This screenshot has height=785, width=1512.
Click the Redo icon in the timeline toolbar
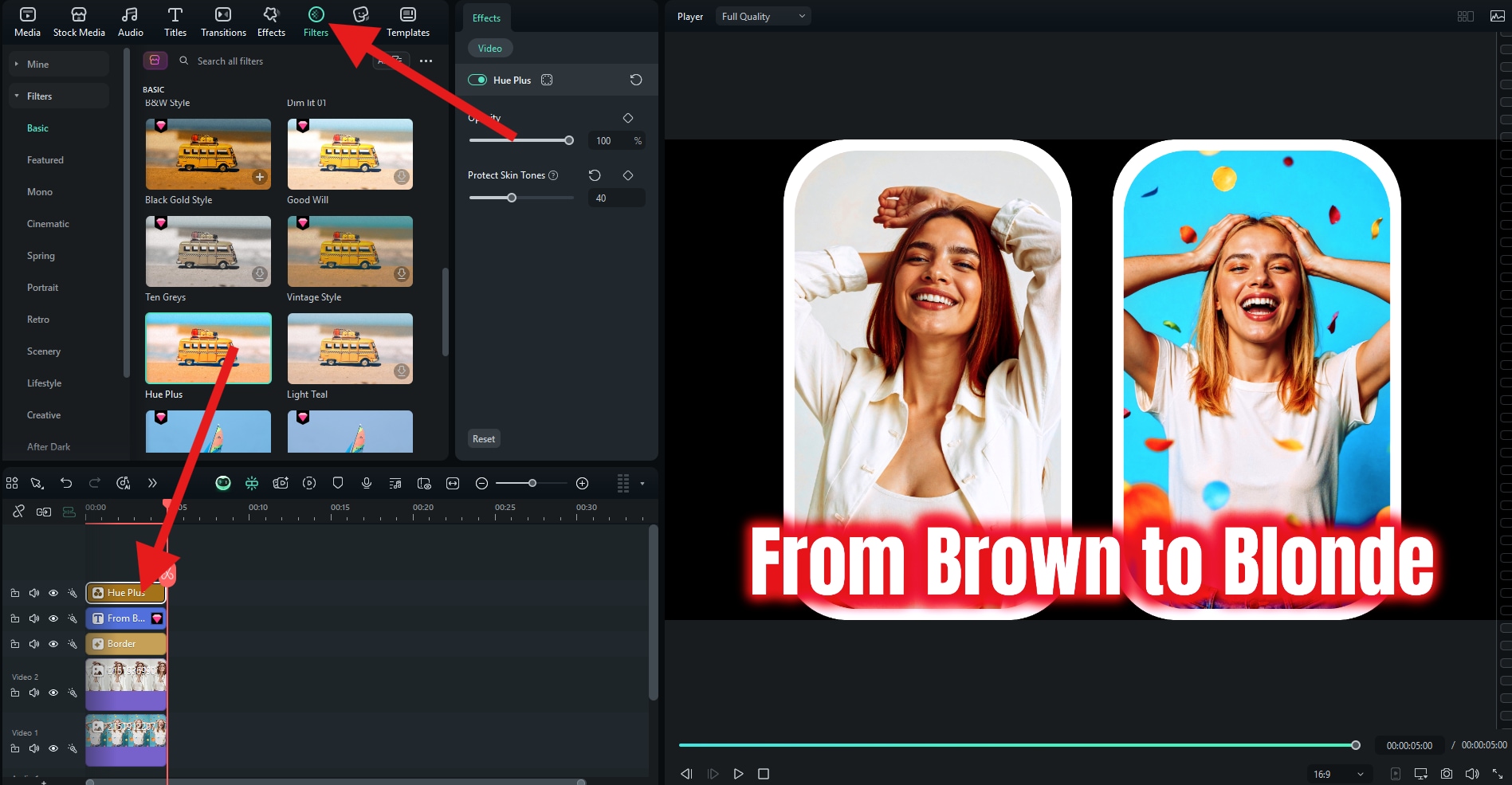[95, 483]
